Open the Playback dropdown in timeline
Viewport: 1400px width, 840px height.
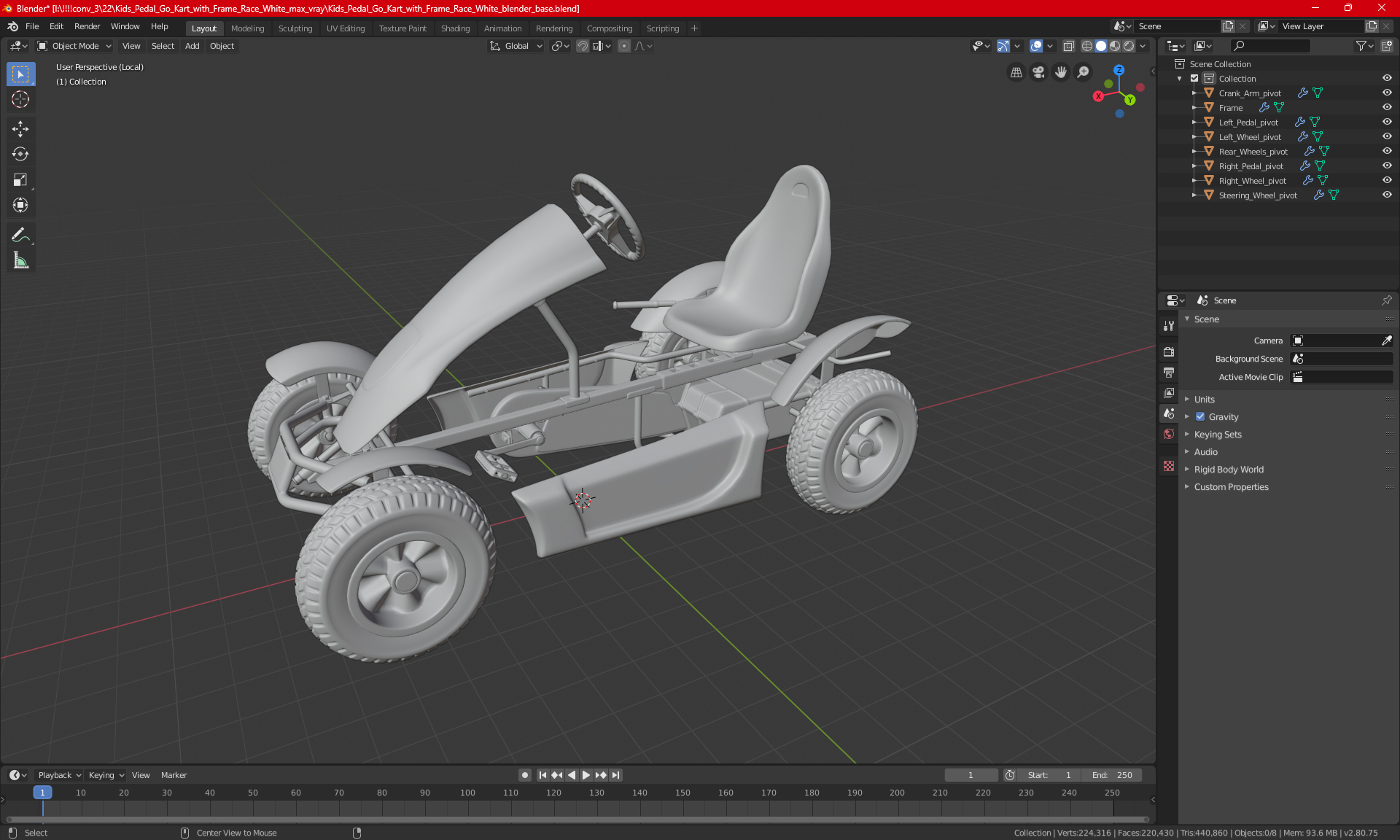(60, 775)
